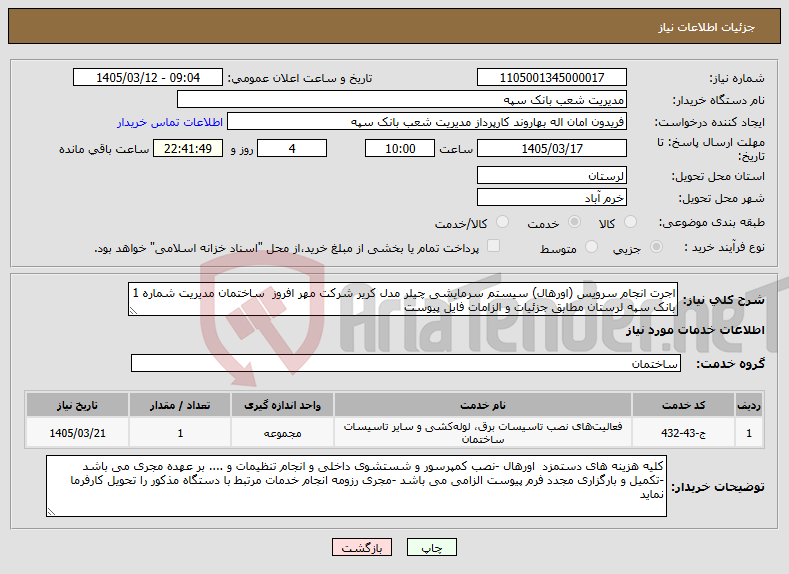
Task: Click the مجموعه unit cell
Action: [x=282, y=433]
